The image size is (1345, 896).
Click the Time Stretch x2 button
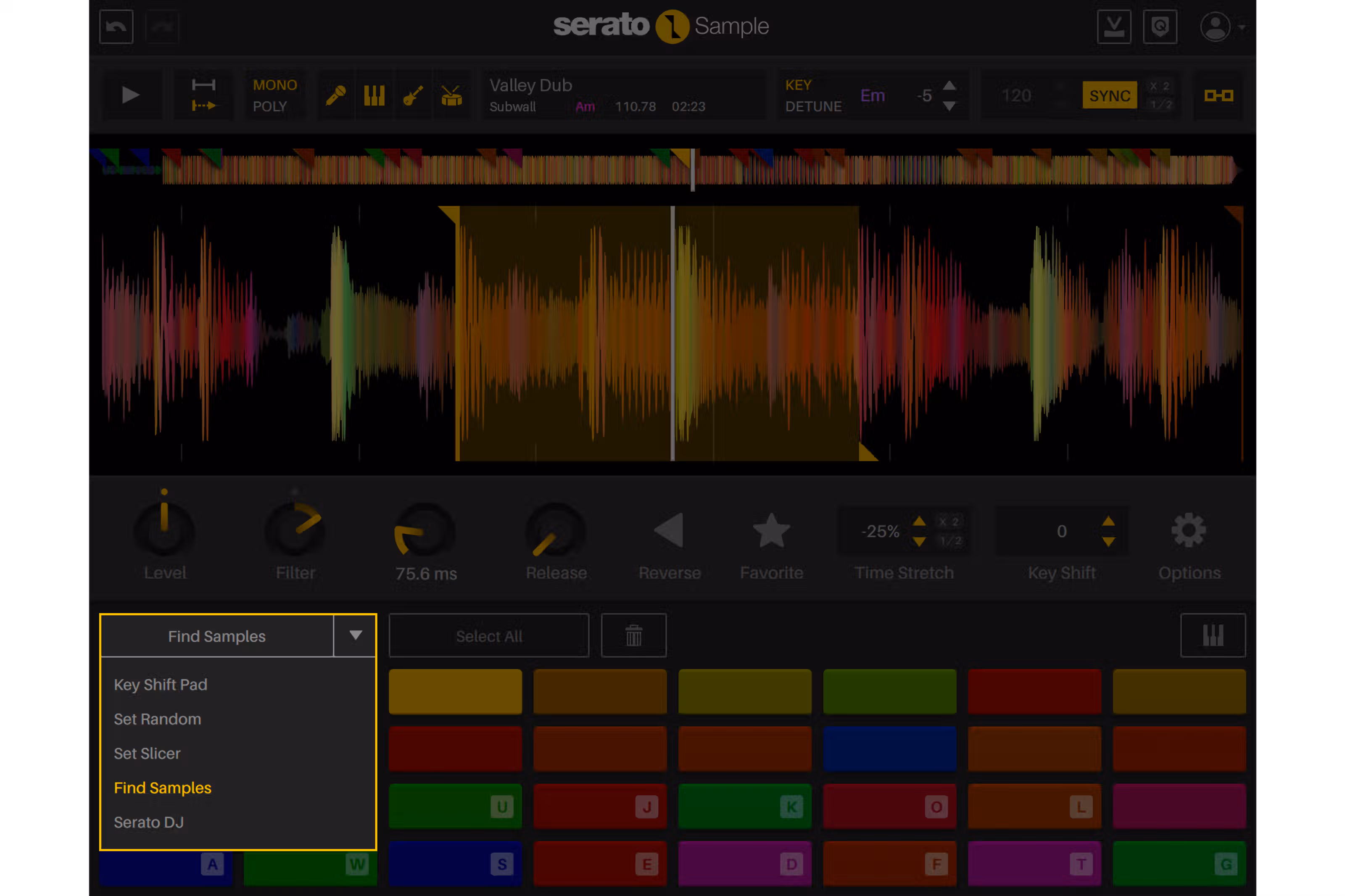(x=949, y=522)
